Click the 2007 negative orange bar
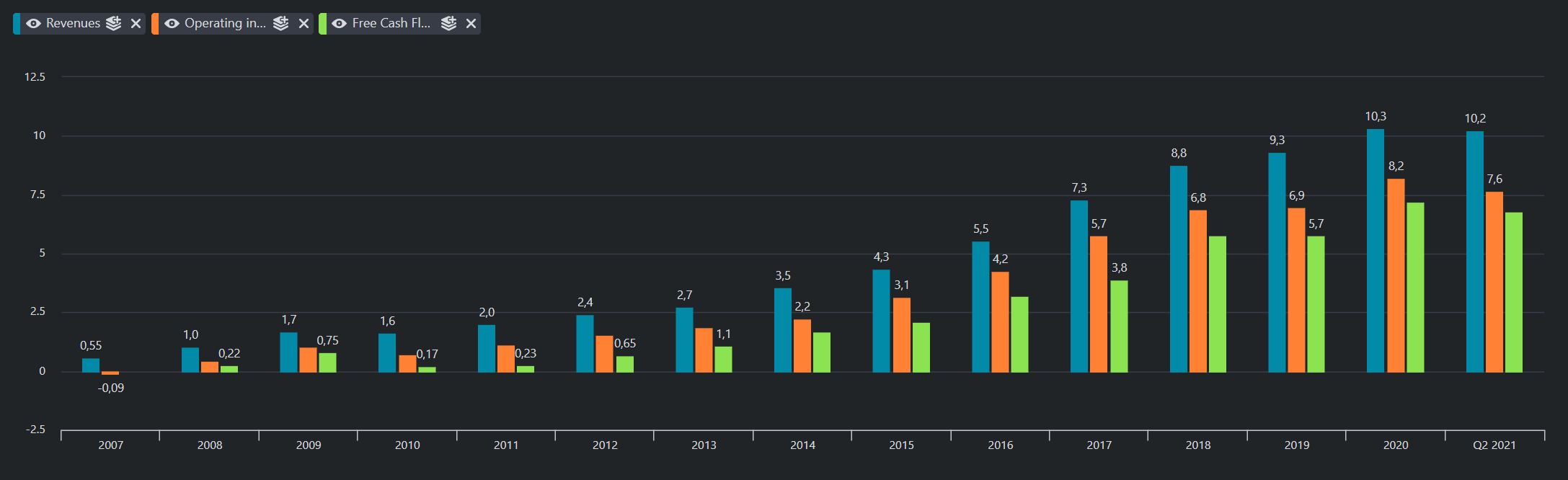Viewport: 1568px width, 480px height. click(x=110, y=373)
